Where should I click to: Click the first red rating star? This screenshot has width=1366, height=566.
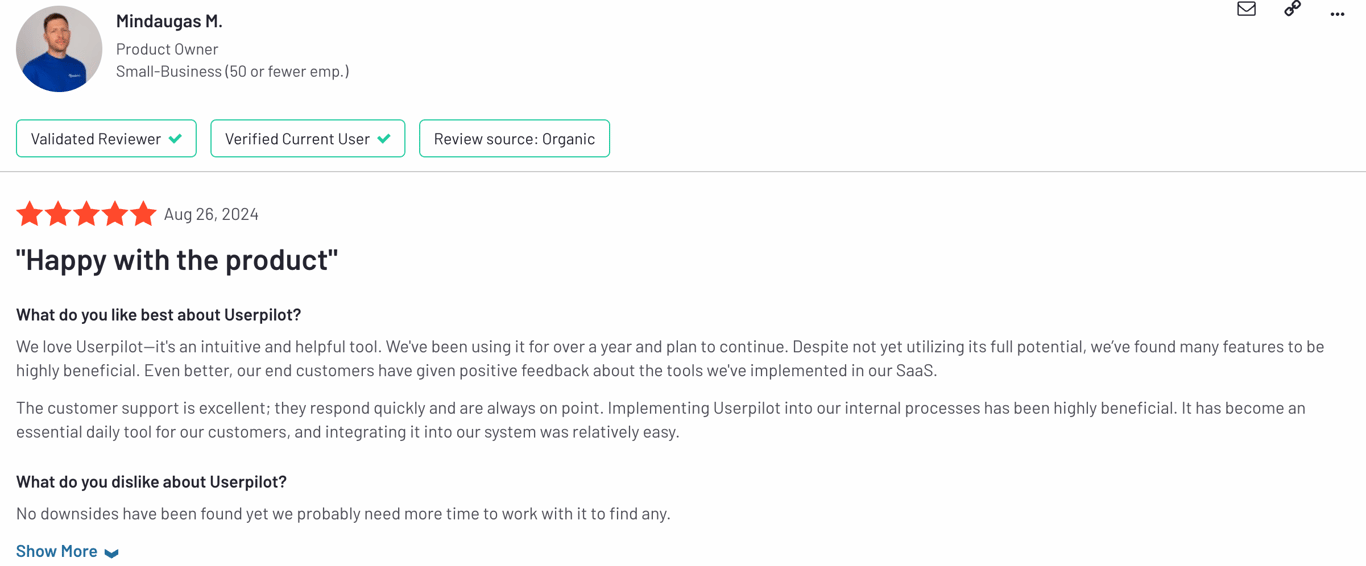(30, 213)
